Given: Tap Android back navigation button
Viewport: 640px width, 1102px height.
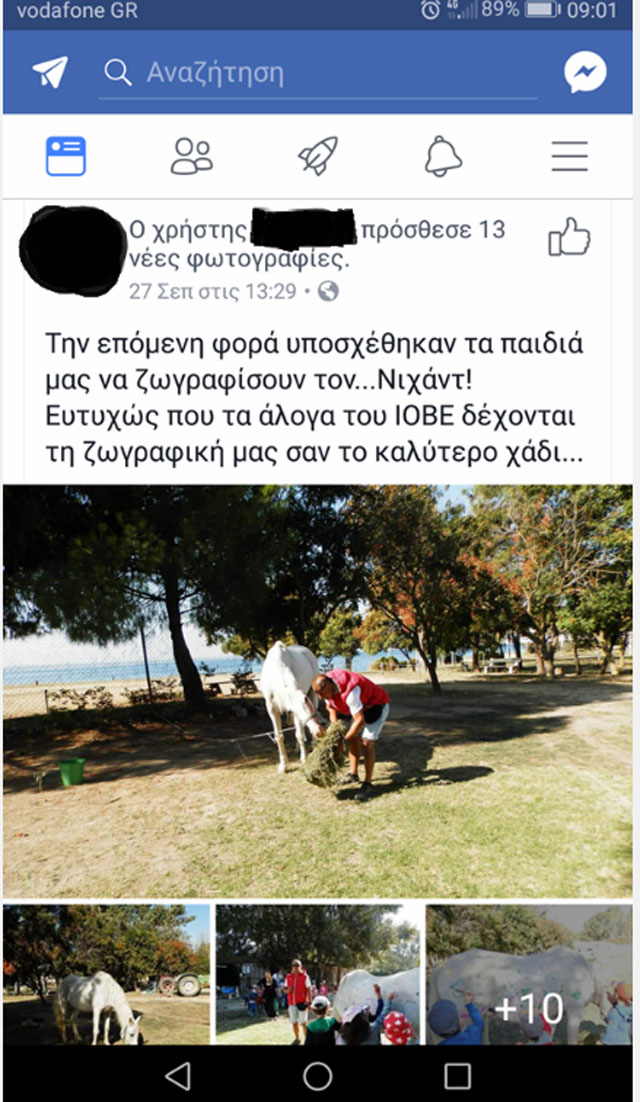Looking at the screenshot, I should tap(178, 1075).
